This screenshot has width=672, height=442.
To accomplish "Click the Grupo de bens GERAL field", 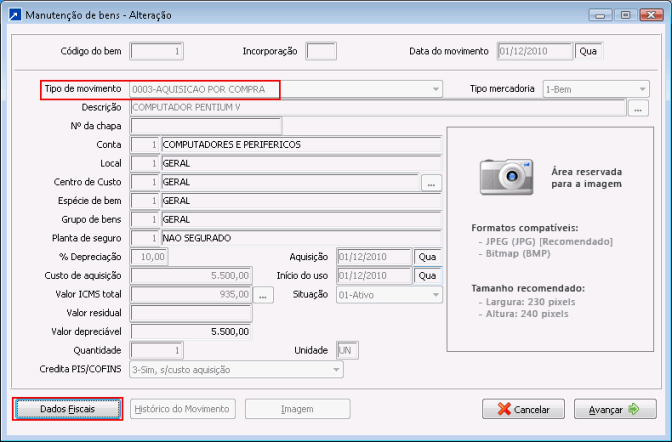I will click(x=301, y=219).
